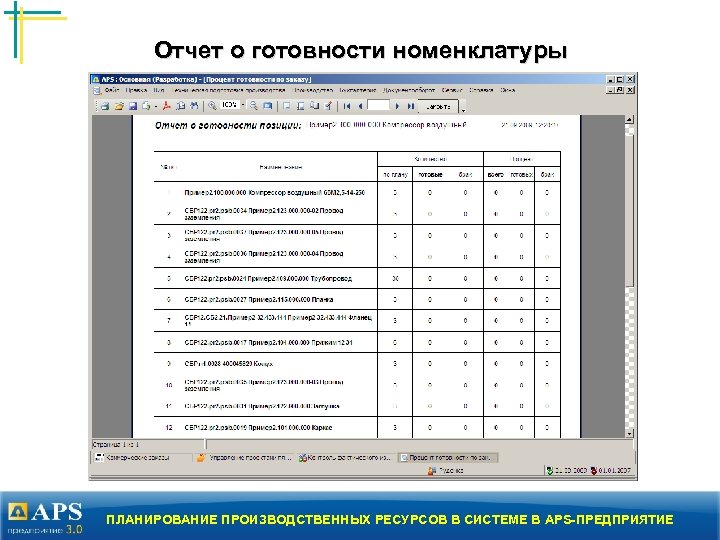Screen dimensions: 720x540
Task: Click the Print icon in toolbar
Action: point(105,106)
